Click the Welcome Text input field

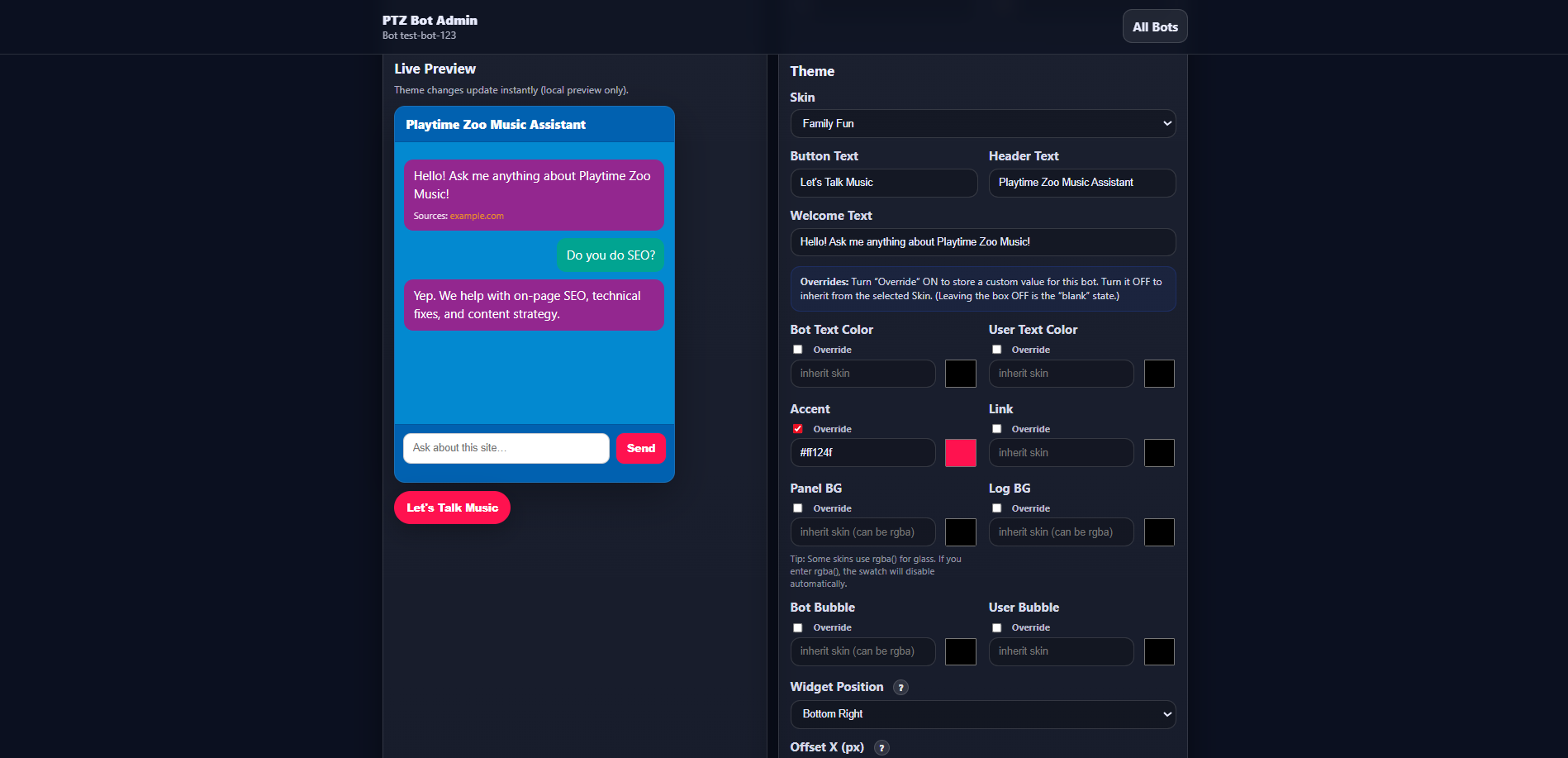(982, 241)
